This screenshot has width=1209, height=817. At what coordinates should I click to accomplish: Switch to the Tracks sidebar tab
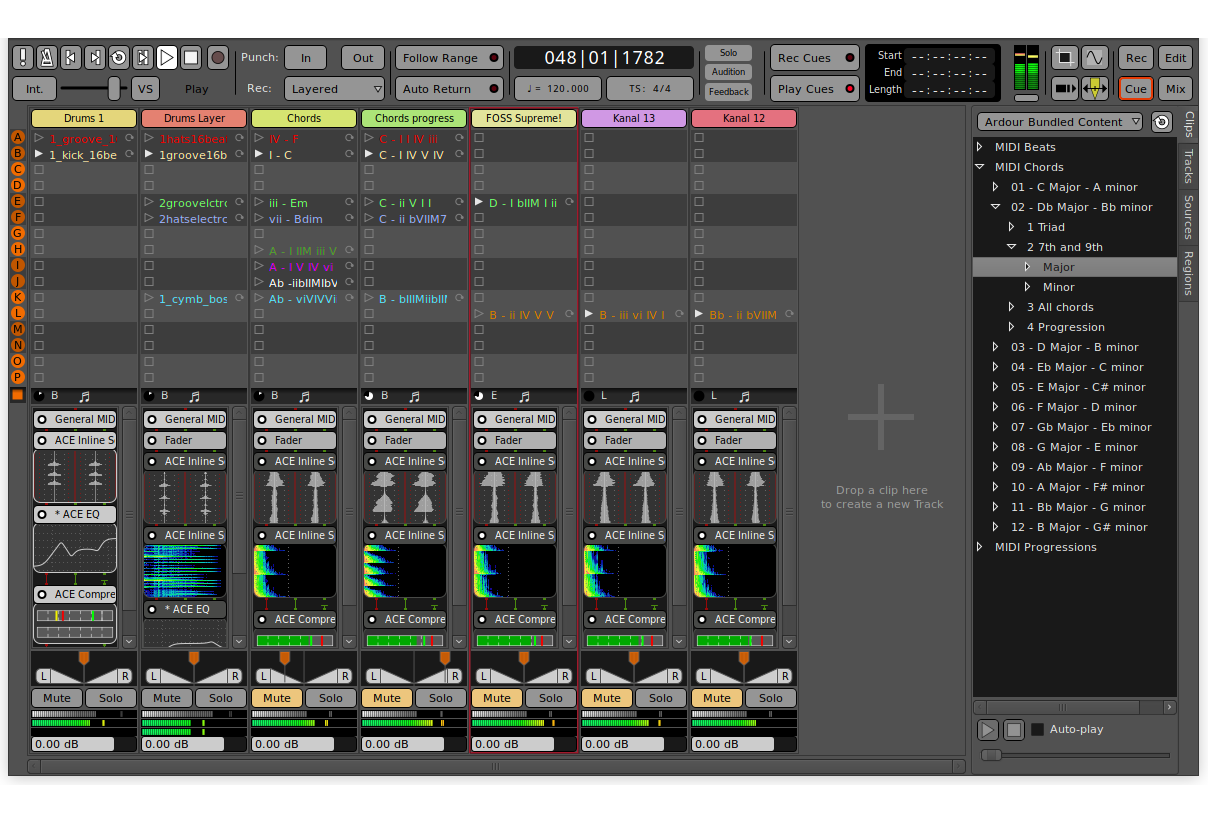click(x=1188, y=166)
